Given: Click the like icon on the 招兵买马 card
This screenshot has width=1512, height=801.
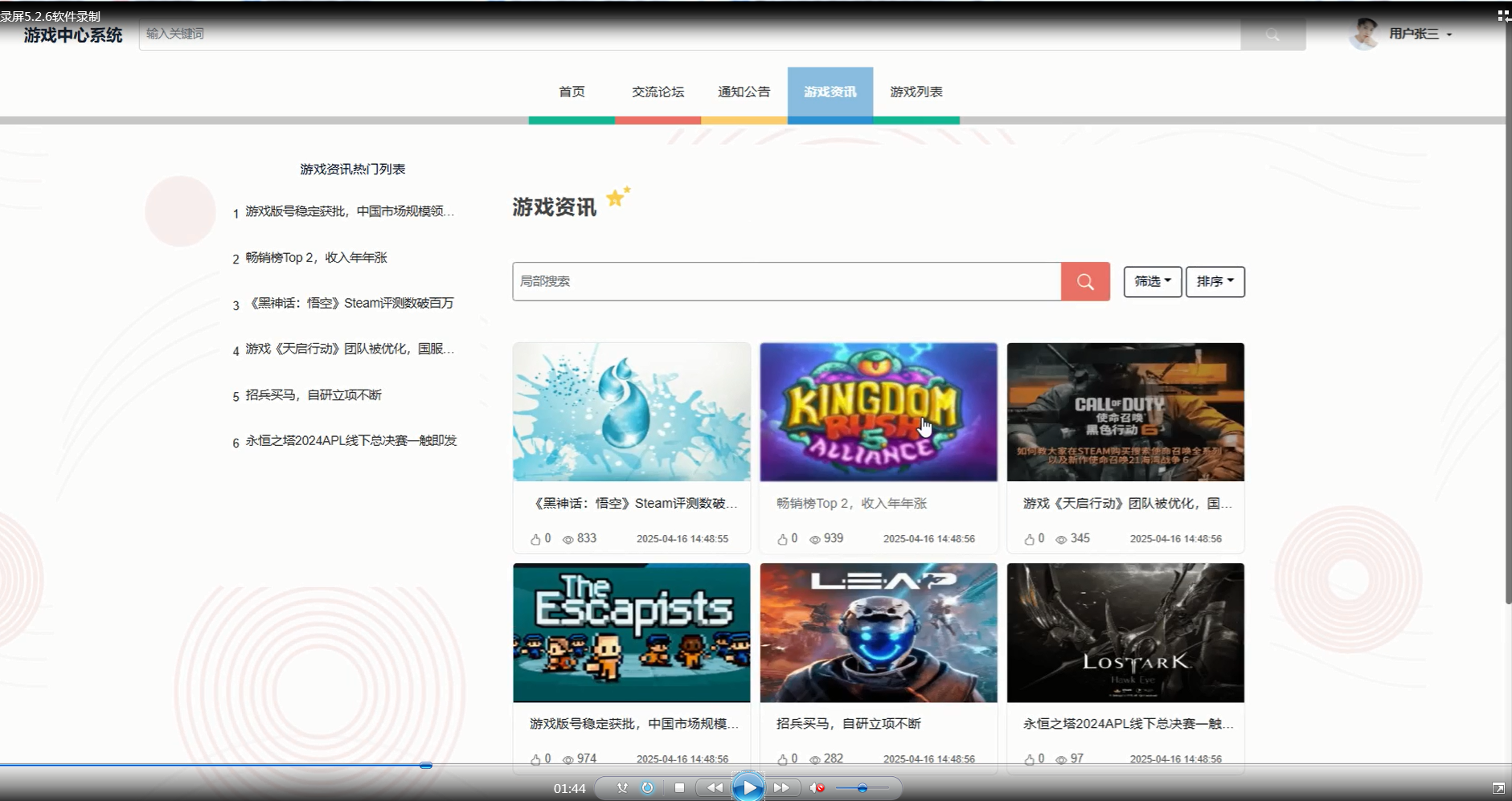Looking at the screenshot, I should tap(782, 759).
